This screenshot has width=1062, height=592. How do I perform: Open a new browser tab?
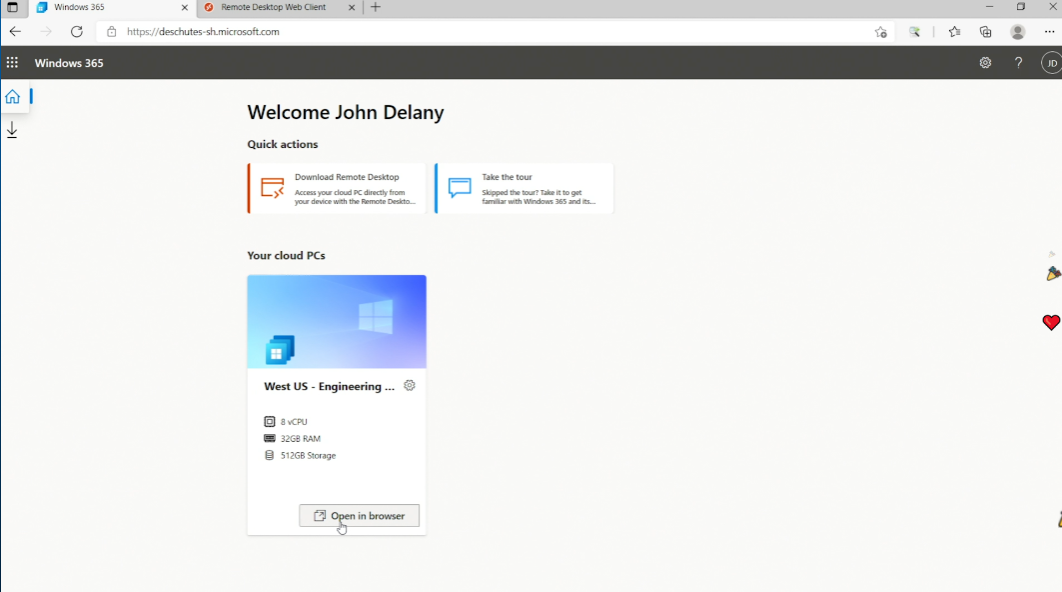(x=376, y=7)
